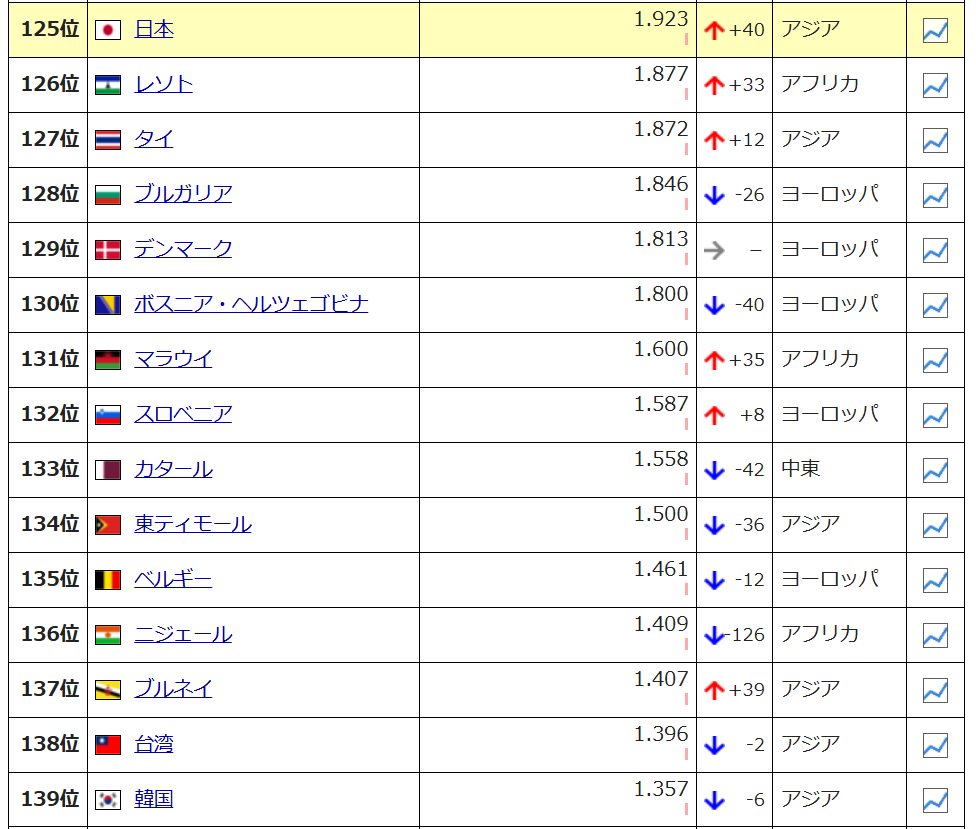Image resolution: width=976 pixels, height=829 pixels.
Task: Click the 1.923 value in 日本 row
Action: [661, 19]
